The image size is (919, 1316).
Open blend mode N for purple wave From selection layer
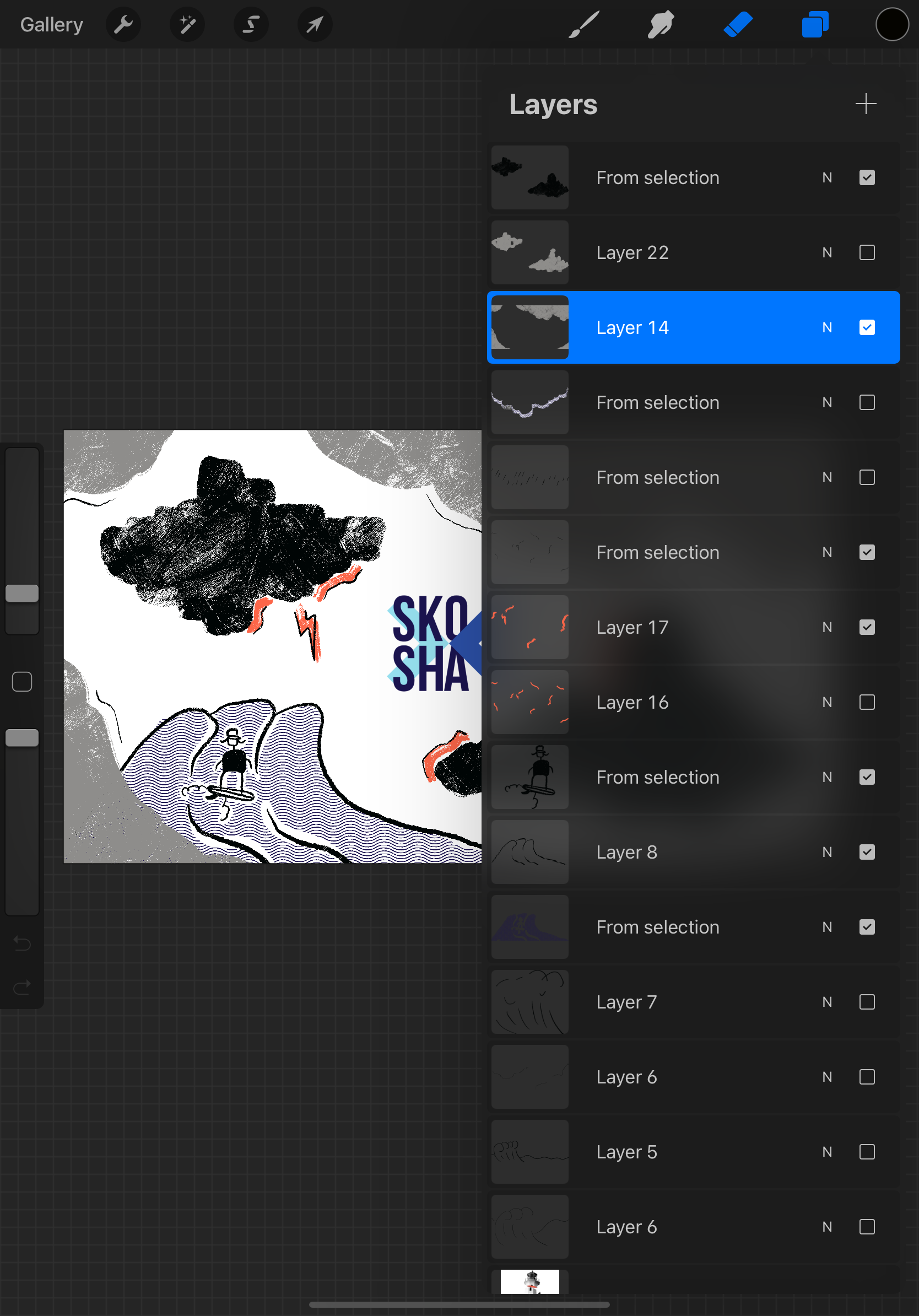click(827, 927)
